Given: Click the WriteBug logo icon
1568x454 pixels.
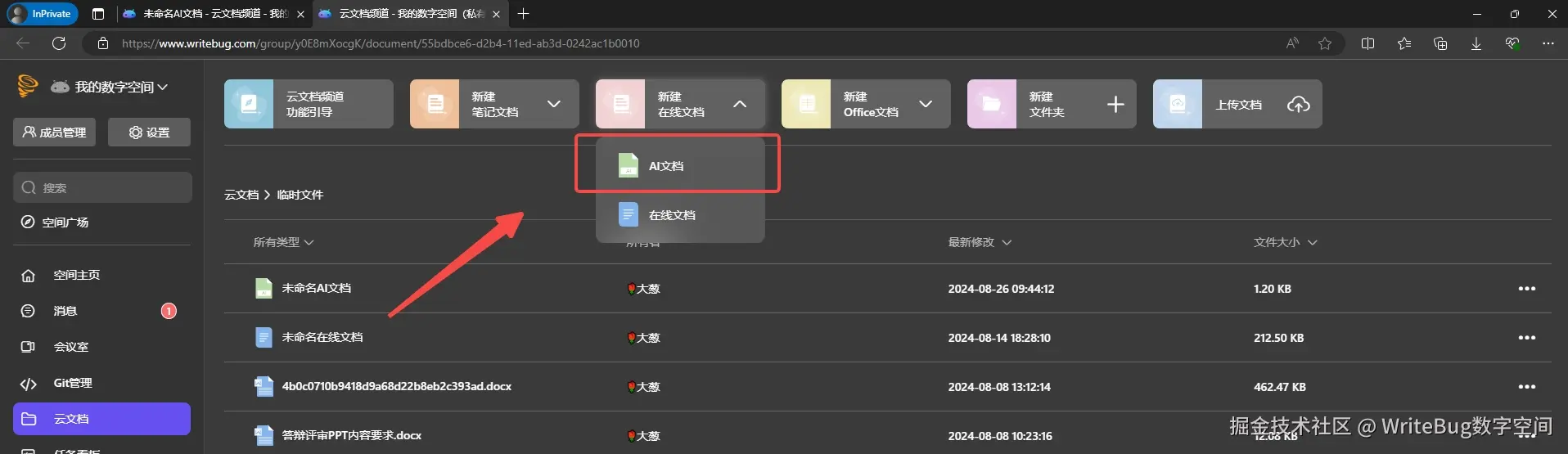Looking at the screenshot, I should point(28,86).
